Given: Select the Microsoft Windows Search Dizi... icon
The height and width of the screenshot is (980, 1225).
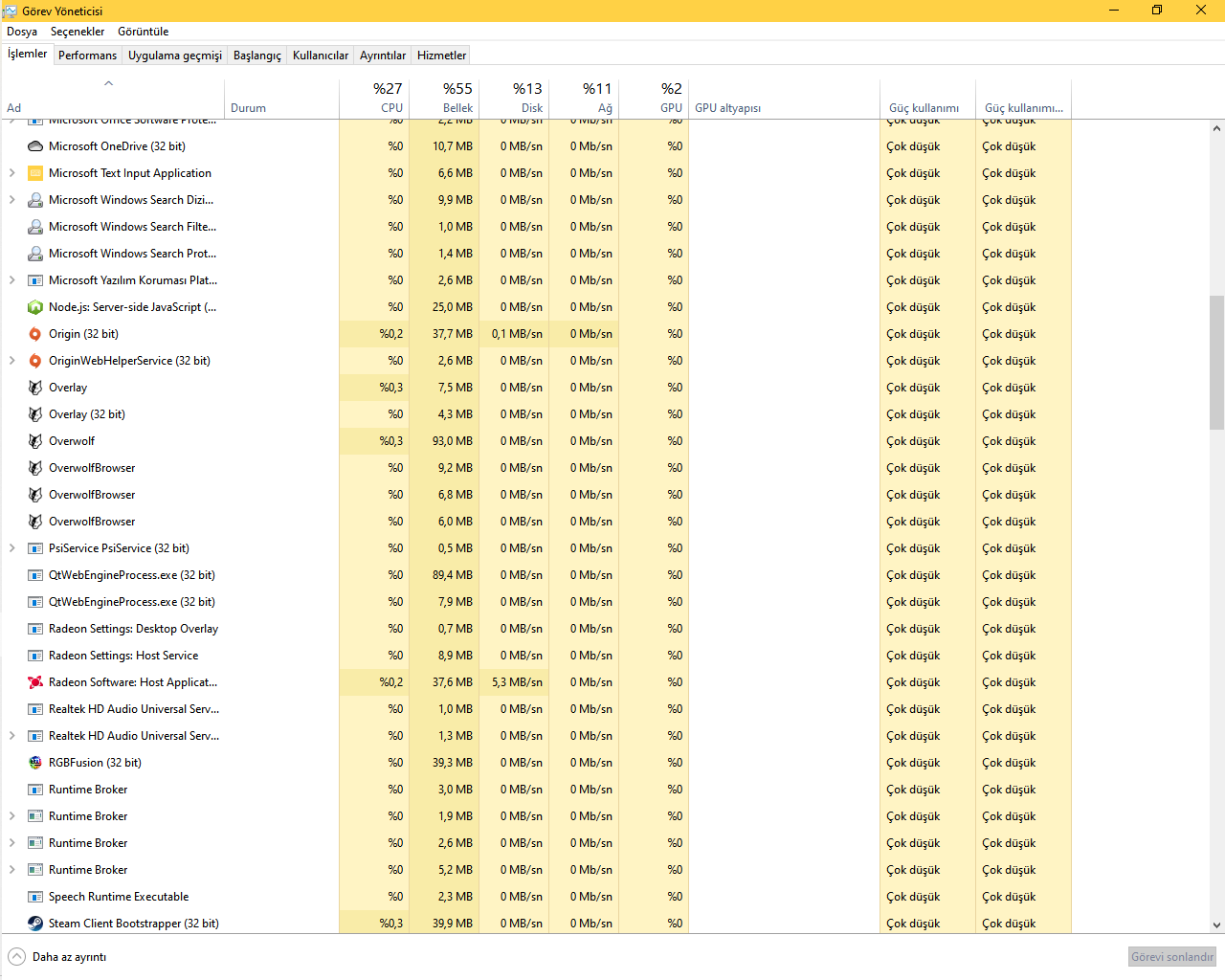Looking at the screenshot, I should (35, 200).
